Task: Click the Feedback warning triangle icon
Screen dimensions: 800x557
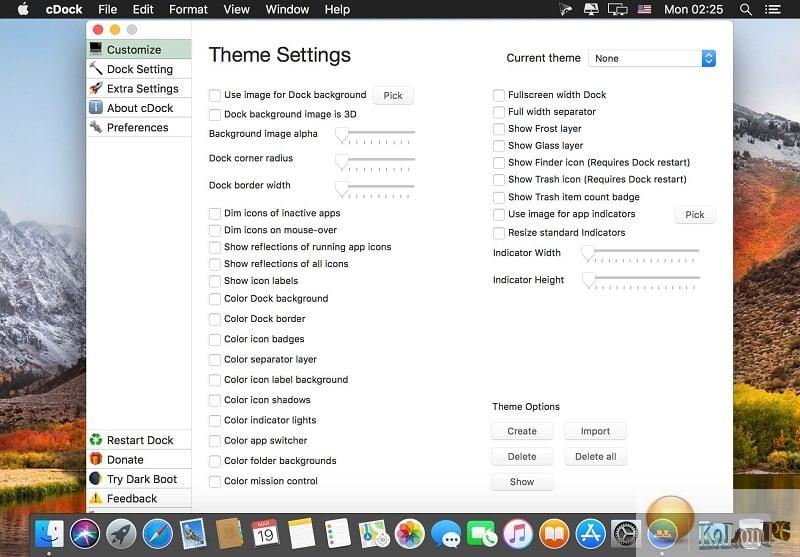Action: point(95,498)
